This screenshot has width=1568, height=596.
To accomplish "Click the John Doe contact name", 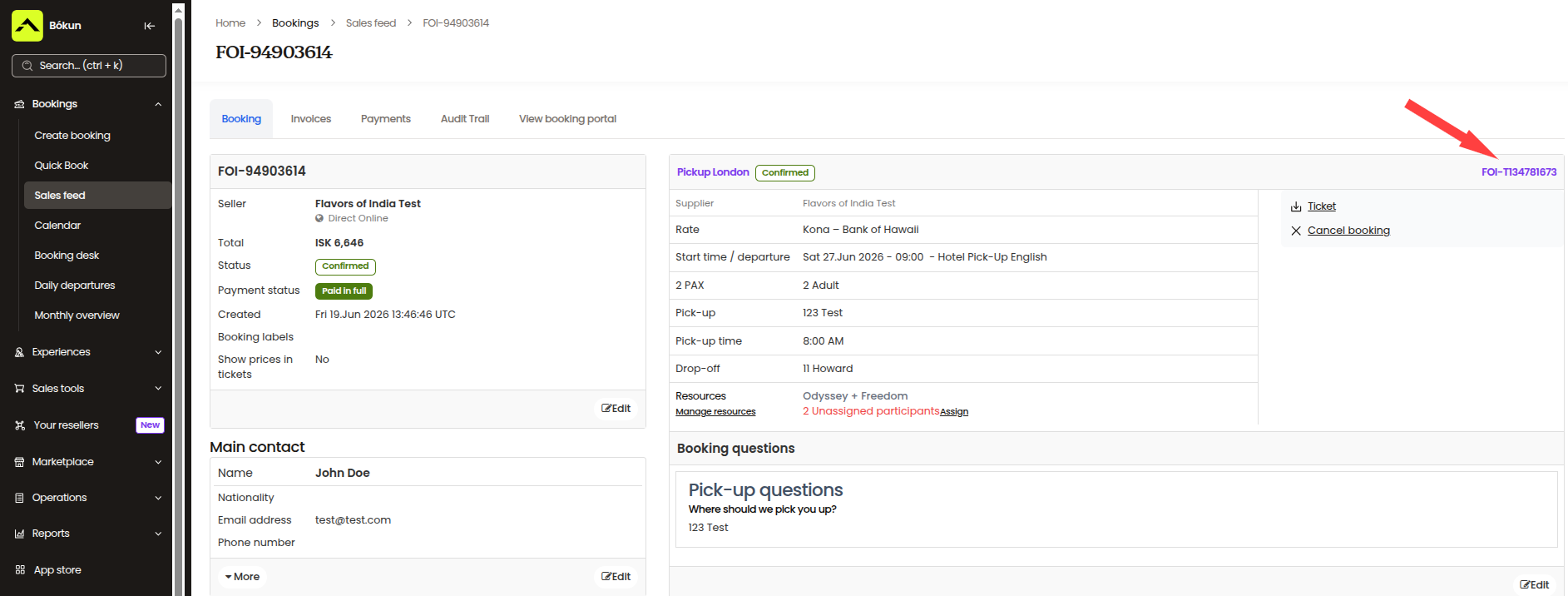I will tap(343, 473).
